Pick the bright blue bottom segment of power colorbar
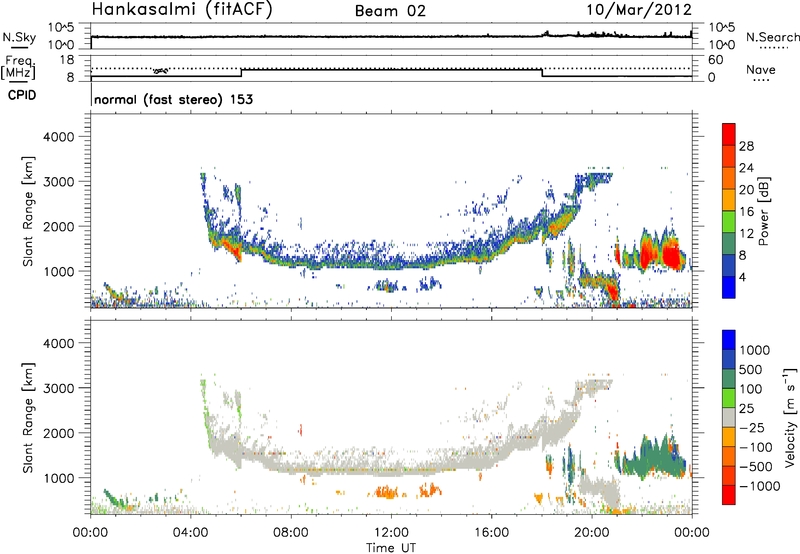Screen dimensions: 800x554 [729, 287]
